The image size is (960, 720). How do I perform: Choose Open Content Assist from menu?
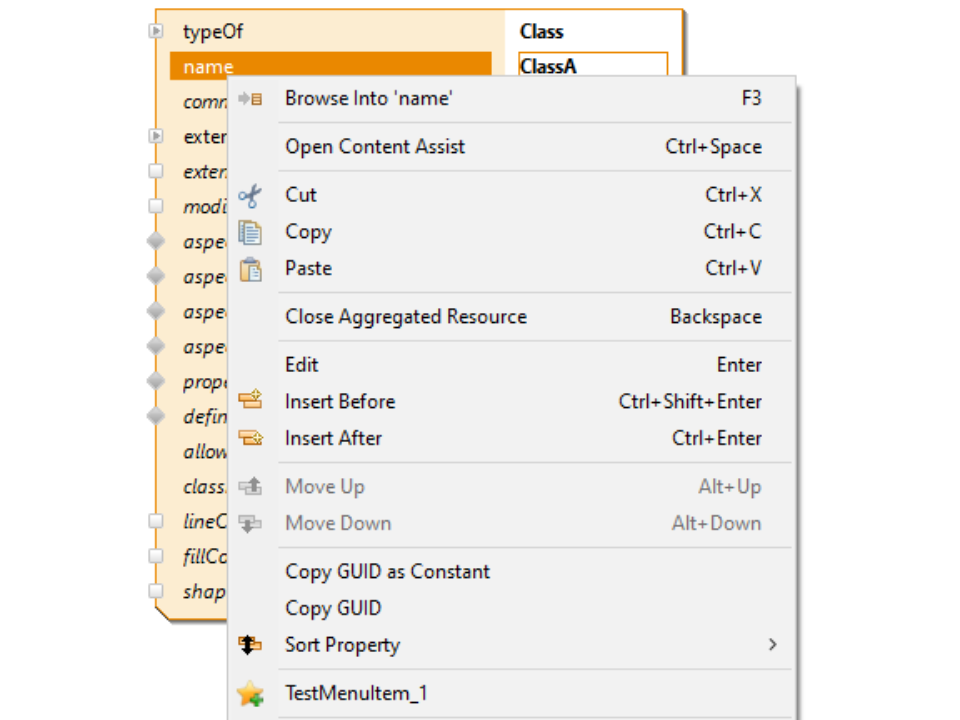click(375, 147)
